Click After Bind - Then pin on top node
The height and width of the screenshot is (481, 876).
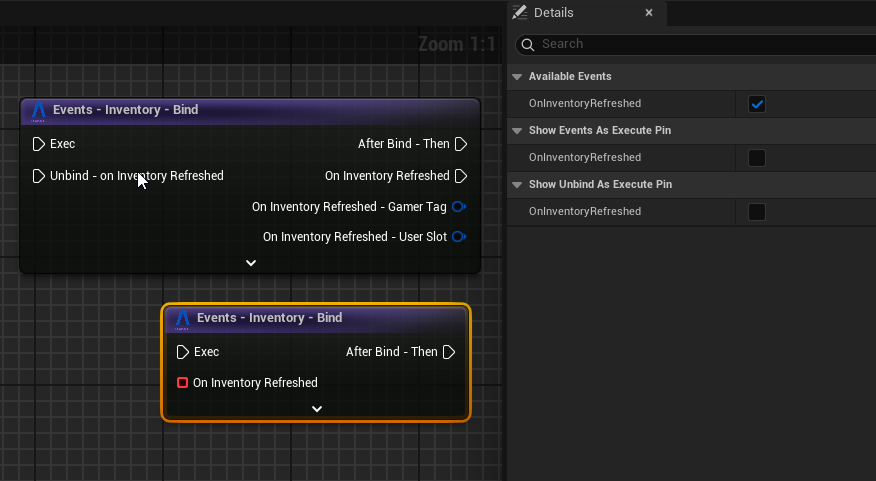coord(461,144)
